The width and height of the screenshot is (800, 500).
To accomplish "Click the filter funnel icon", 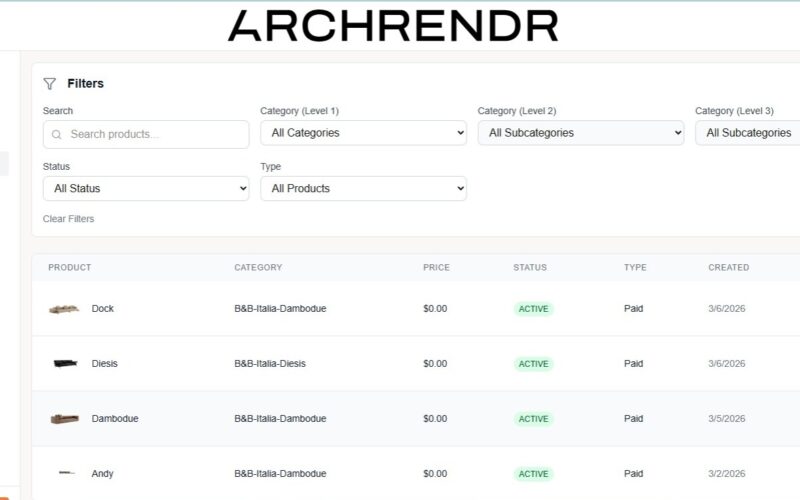I will click(50, 84).
